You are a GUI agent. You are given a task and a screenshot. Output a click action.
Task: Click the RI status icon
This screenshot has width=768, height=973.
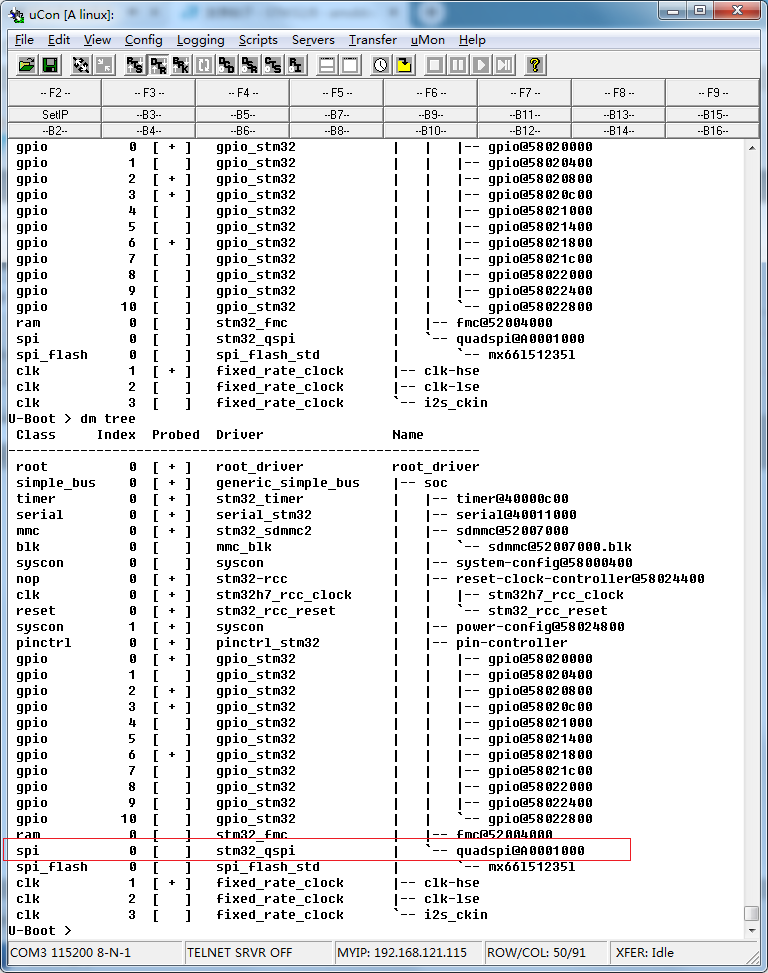click(x=295, y=65)
